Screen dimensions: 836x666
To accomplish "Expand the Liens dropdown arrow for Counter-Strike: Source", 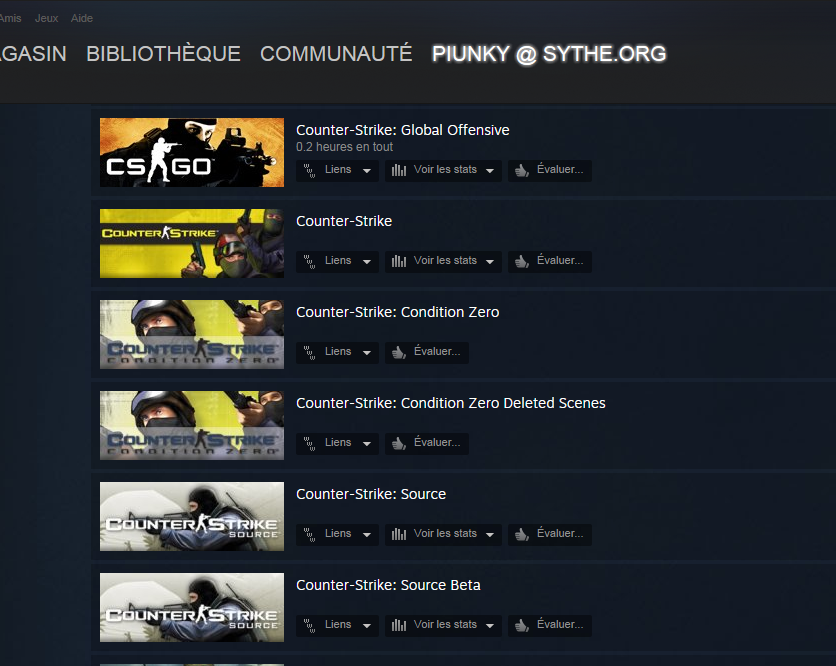I will pos(367,535).
